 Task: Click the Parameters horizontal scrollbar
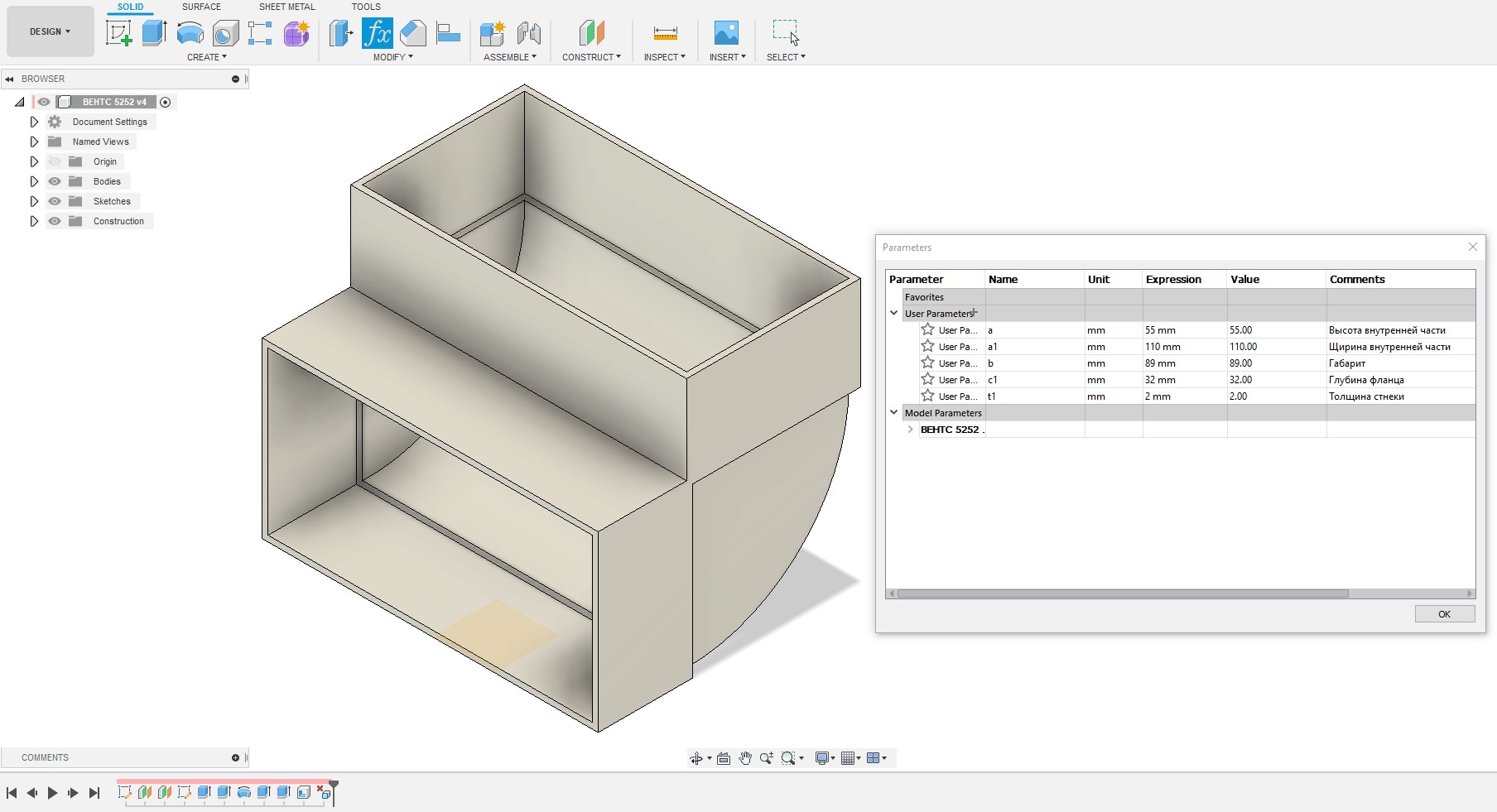coord(1123,593)
